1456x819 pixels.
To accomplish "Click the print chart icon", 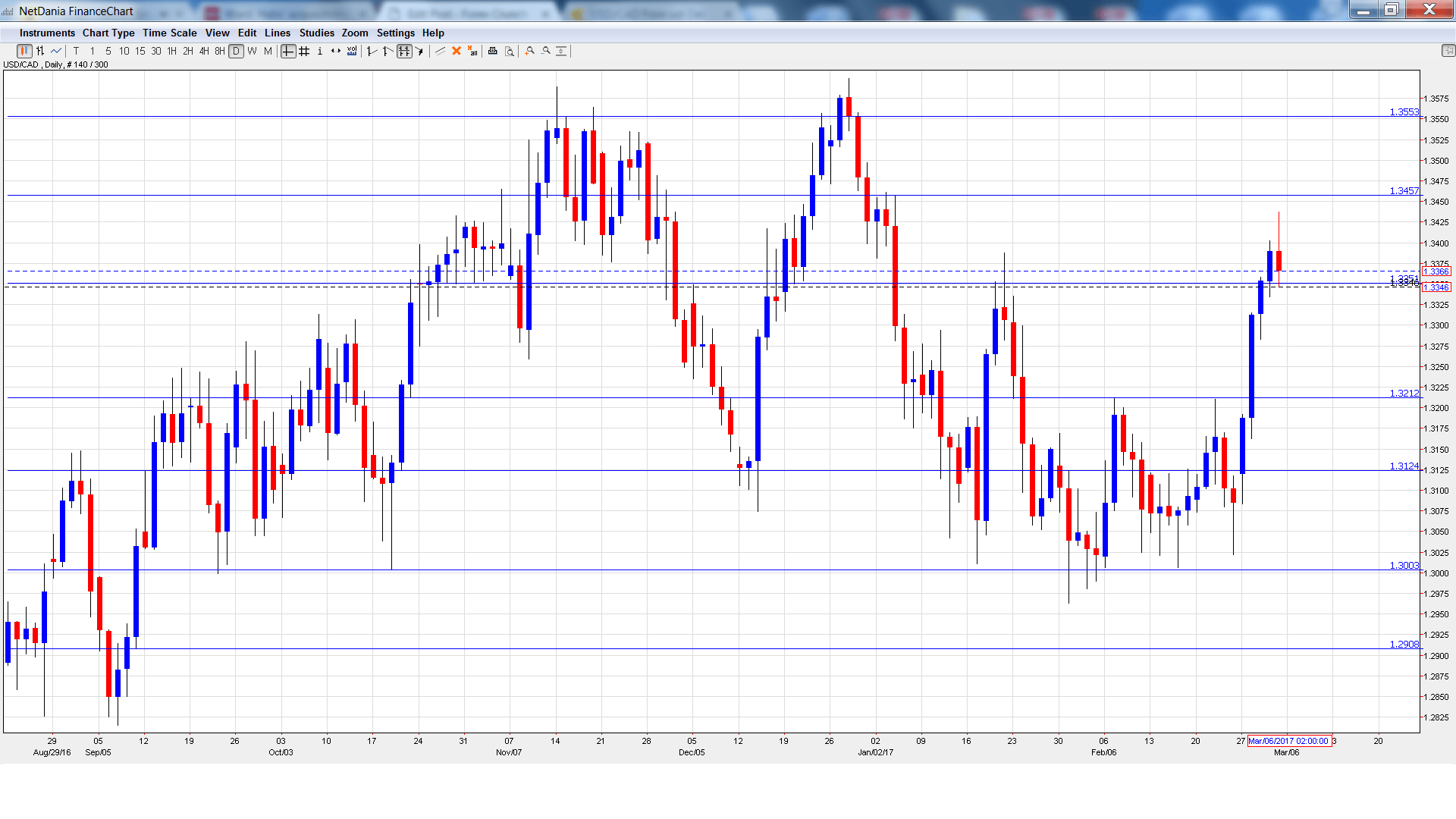I will (x=493, y=51).
